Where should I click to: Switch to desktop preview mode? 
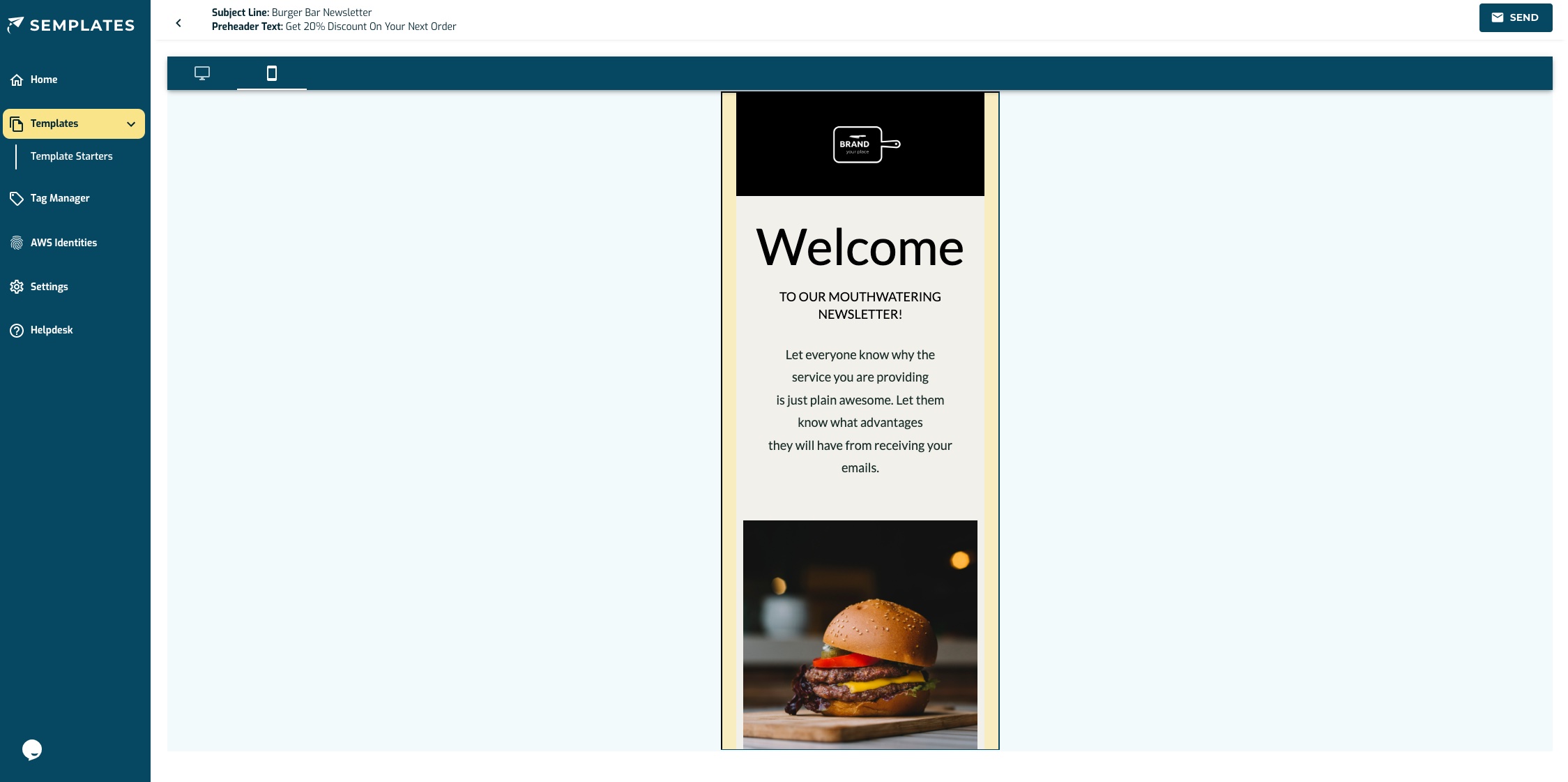(x=202, y=73)
